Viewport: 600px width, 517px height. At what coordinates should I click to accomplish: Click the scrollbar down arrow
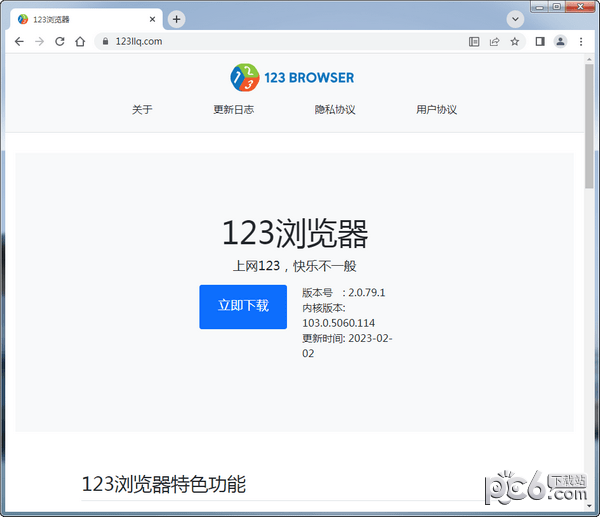pos(589,506)
